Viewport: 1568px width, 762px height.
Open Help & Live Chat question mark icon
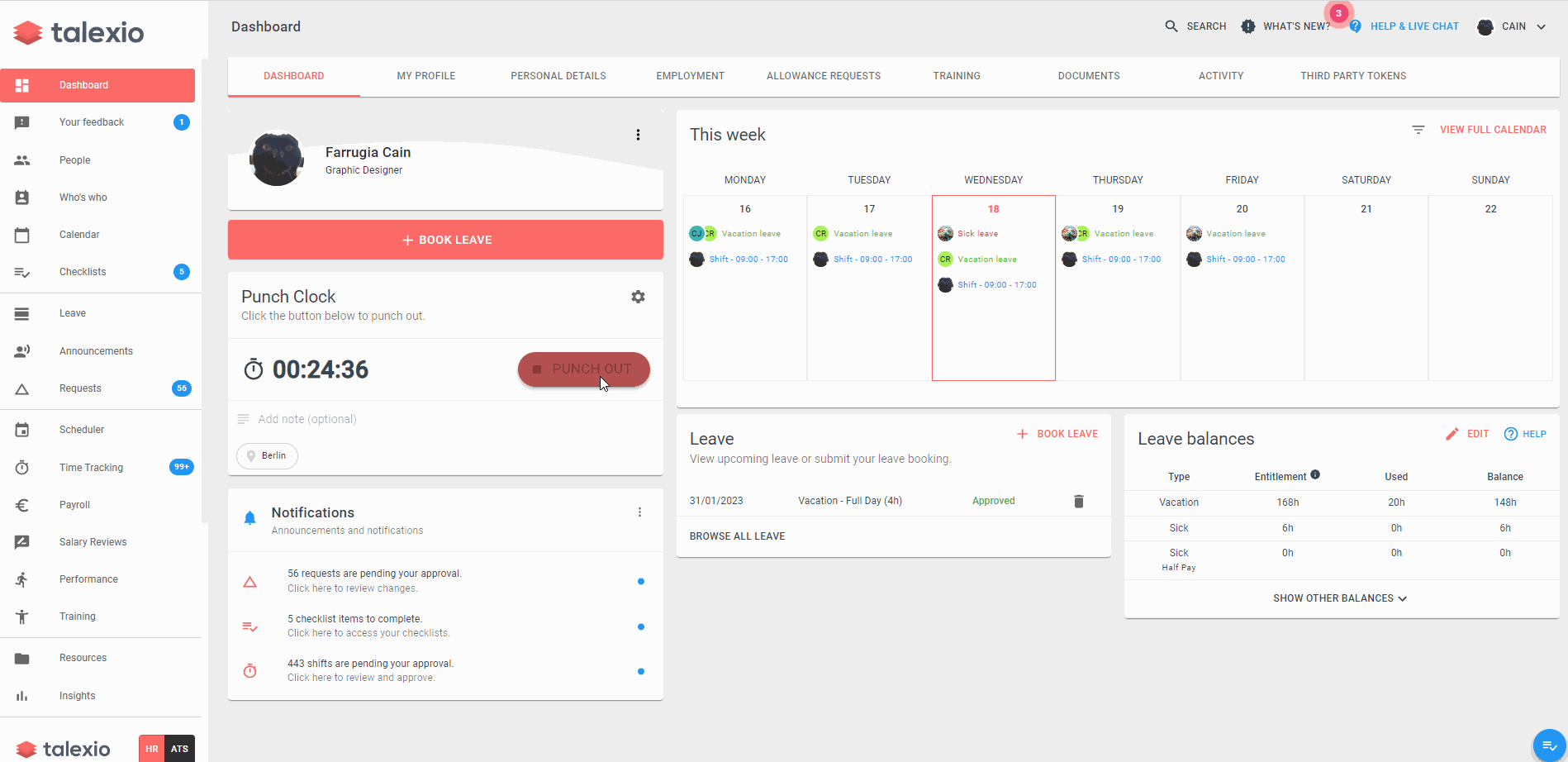[x=1355, y=26]
